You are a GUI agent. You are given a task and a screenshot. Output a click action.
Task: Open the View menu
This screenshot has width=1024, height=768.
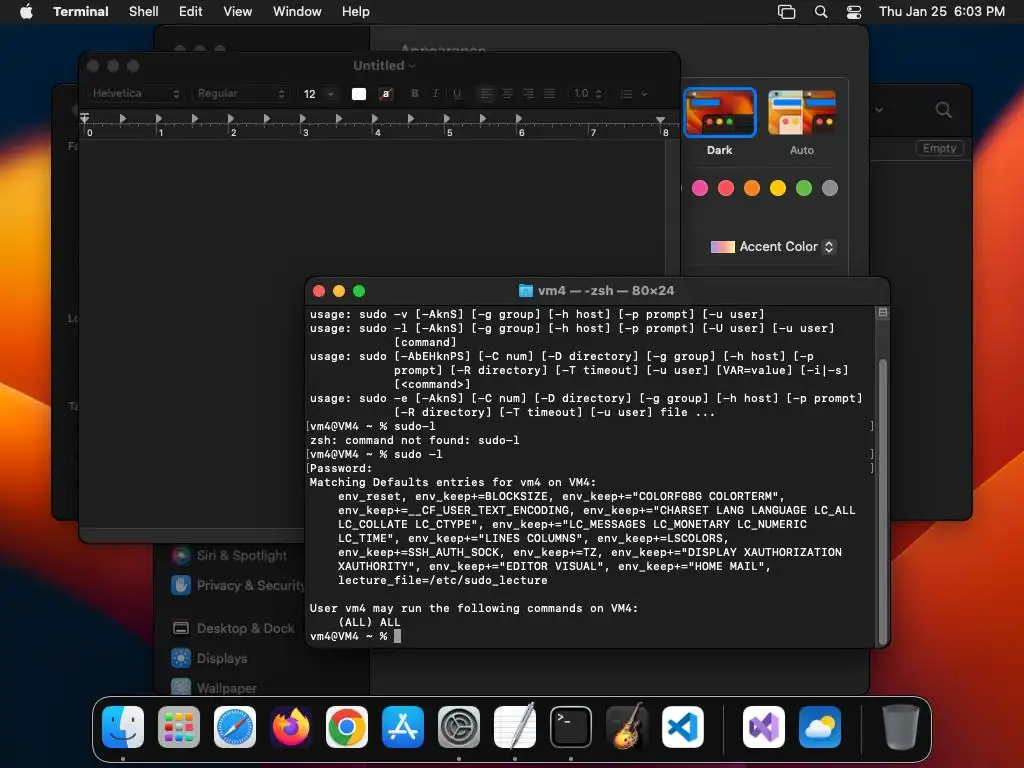238,12
